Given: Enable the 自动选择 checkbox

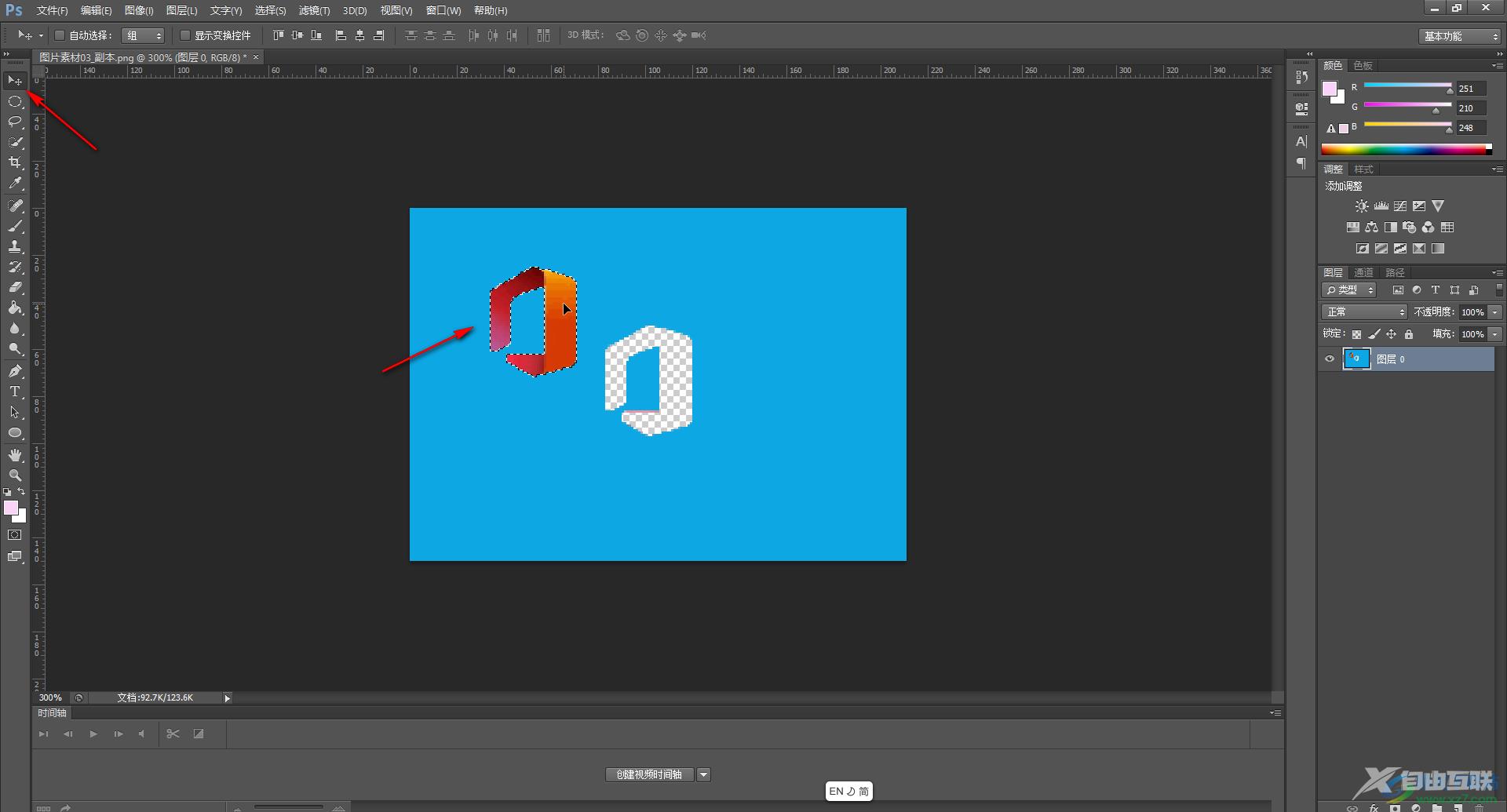Looking at the screenshot, I should 59,35.
